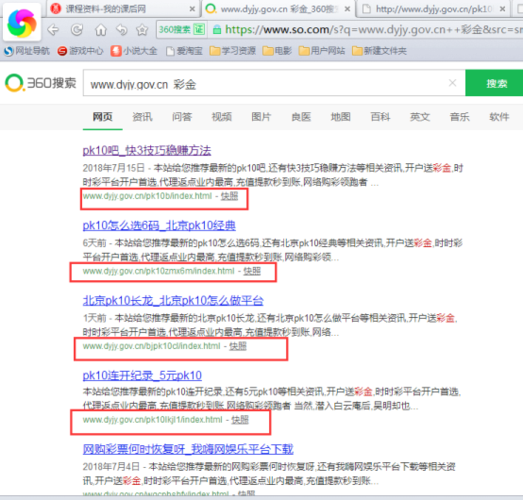
Task: Go back with the back arrow
Action: pos(53,30)
